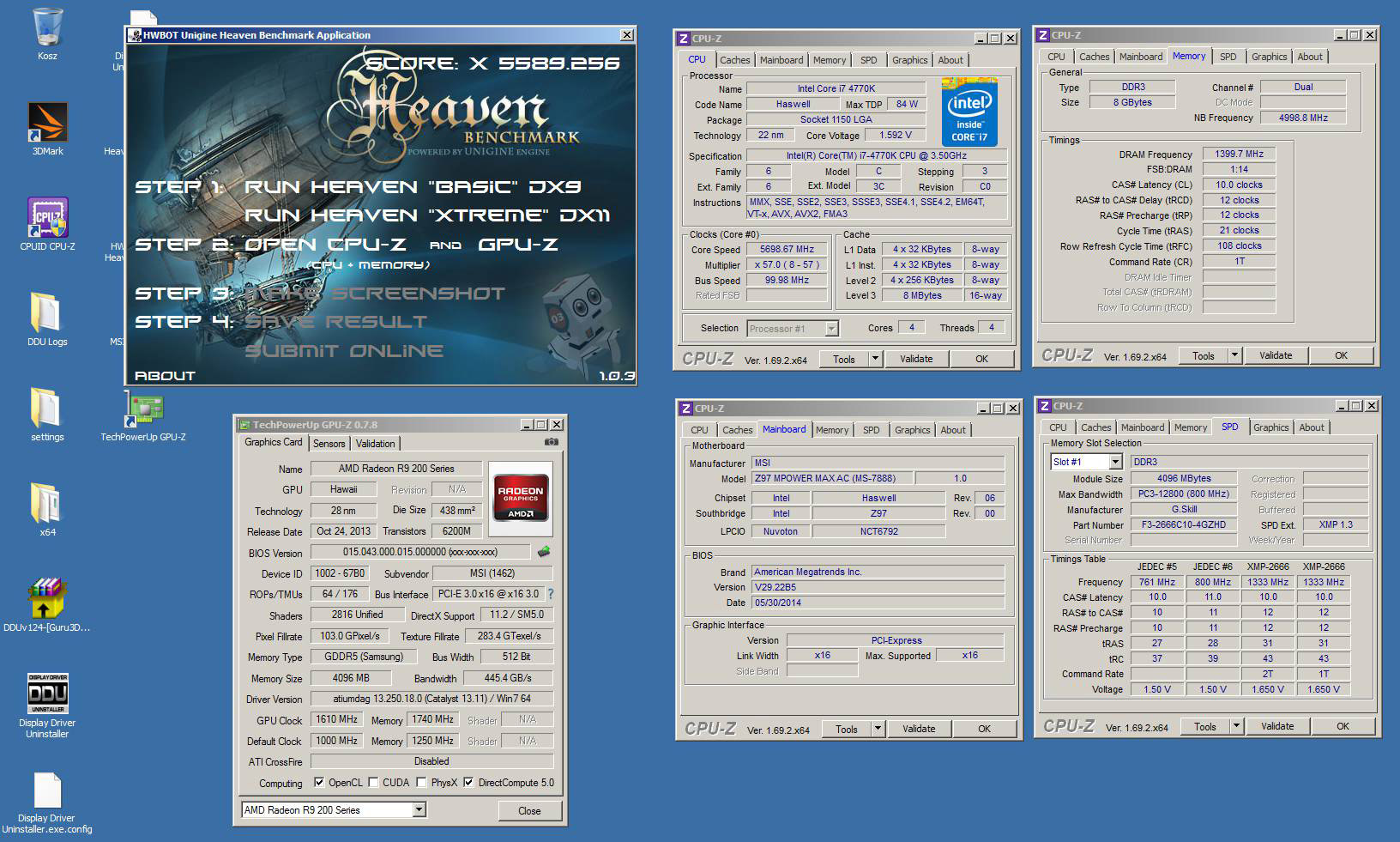Click the BIOS save icon in GPU-Z

coord(543,552)
